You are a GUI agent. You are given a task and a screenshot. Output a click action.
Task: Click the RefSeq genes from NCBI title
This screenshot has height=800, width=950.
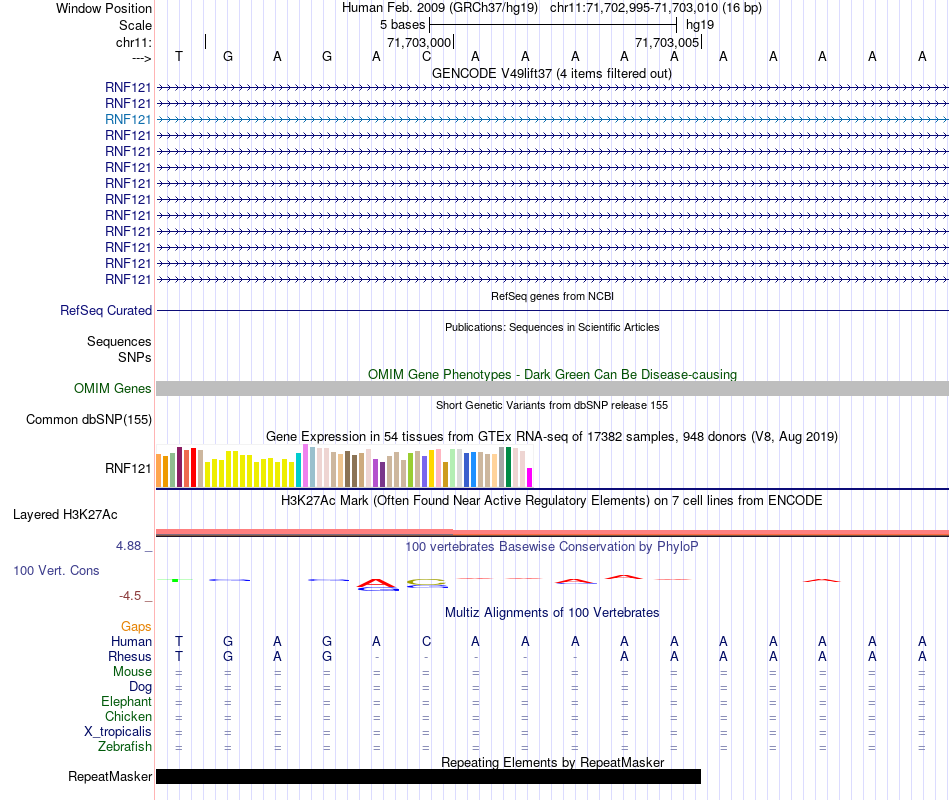point(552,296)
